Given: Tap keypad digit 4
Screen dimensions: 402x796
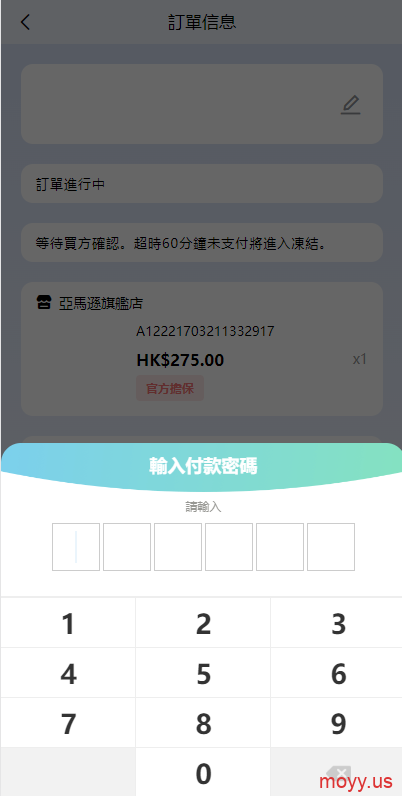Looking at the screenshot, I should 68,673.
